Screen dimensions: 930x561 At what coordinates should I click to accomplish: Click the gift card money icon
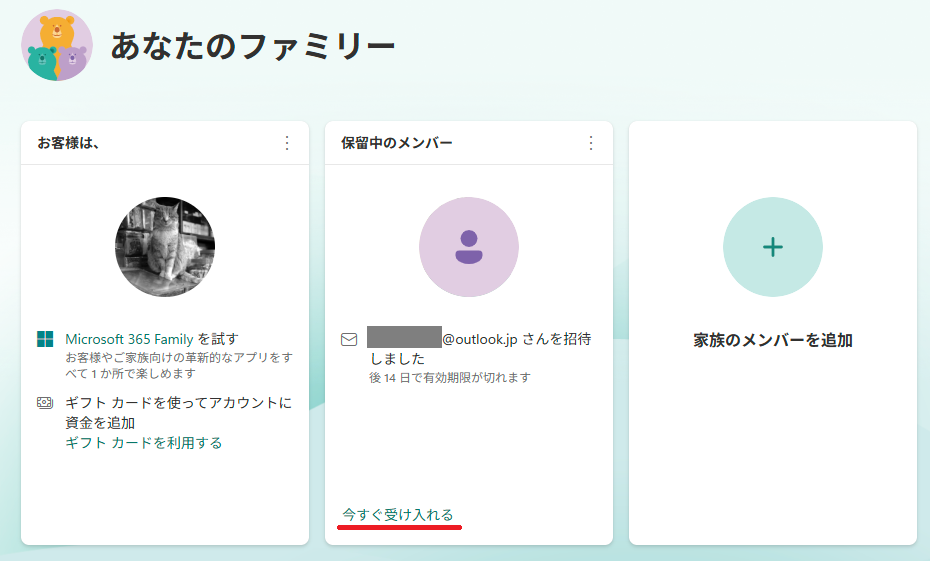pos(45,403)
